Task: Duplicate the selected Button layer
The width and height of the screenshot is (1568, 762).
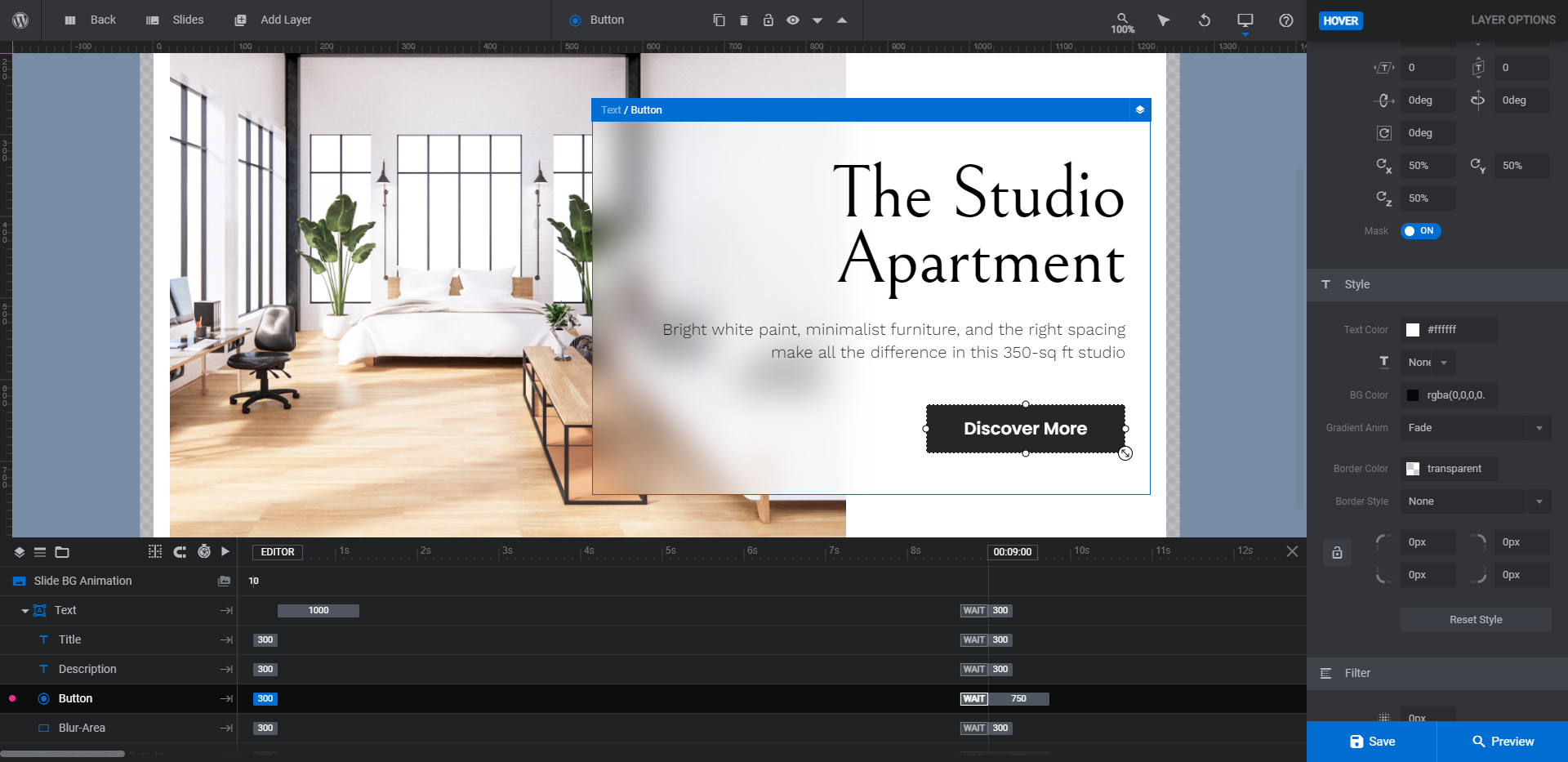Action: (x=719, y=20)
